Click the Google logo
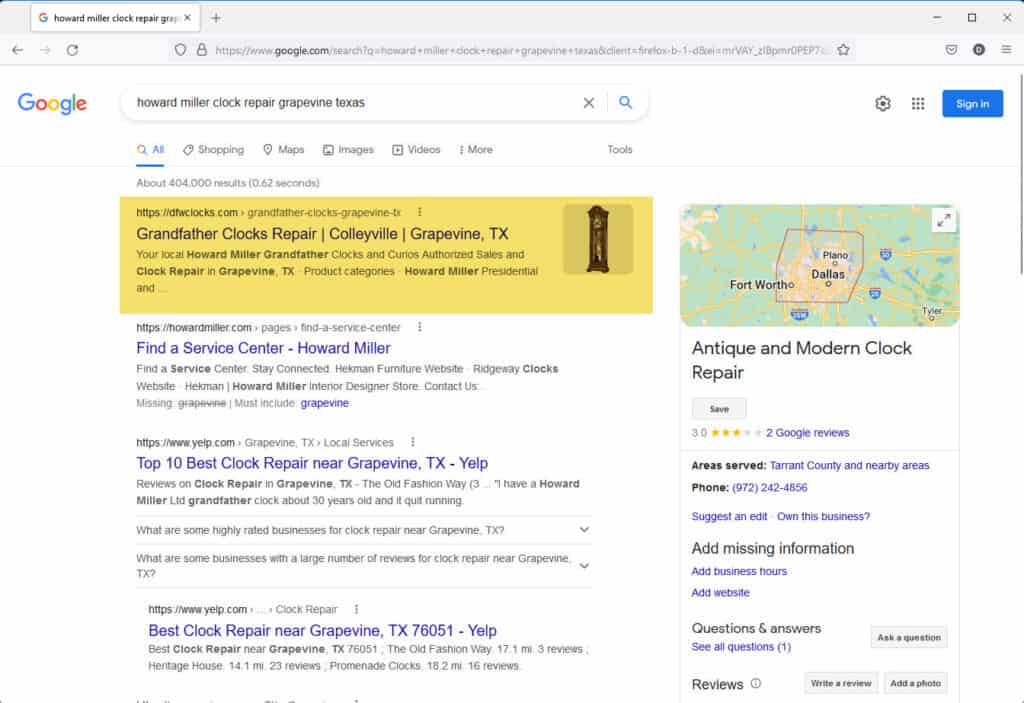1024x703 pixels. tap(52, 103)
